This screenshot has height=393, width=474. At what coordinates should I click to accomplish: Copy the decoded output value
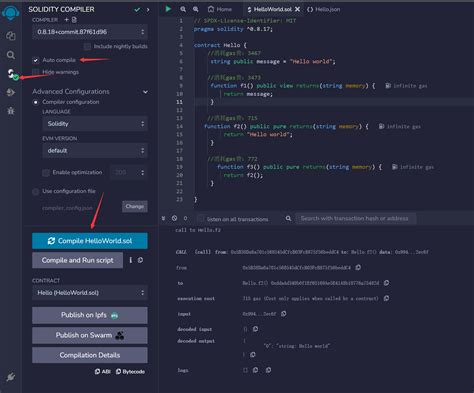[x=253, y=355]
